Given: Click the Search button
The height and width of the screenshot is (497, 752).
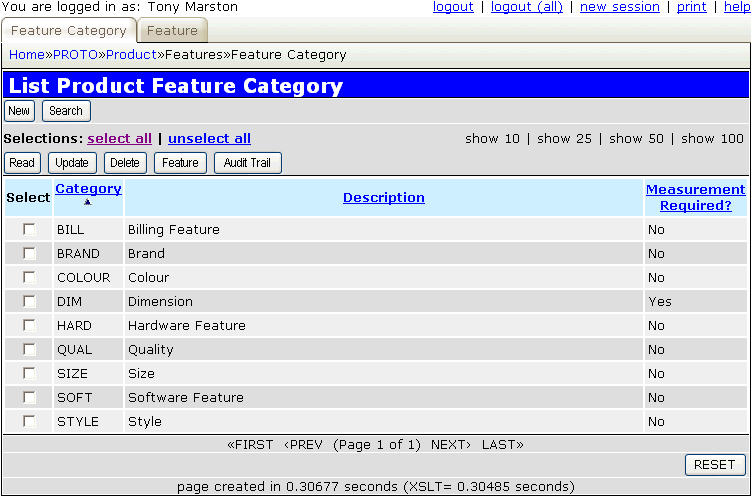Looking at the screenshot, I should (66, 111).
